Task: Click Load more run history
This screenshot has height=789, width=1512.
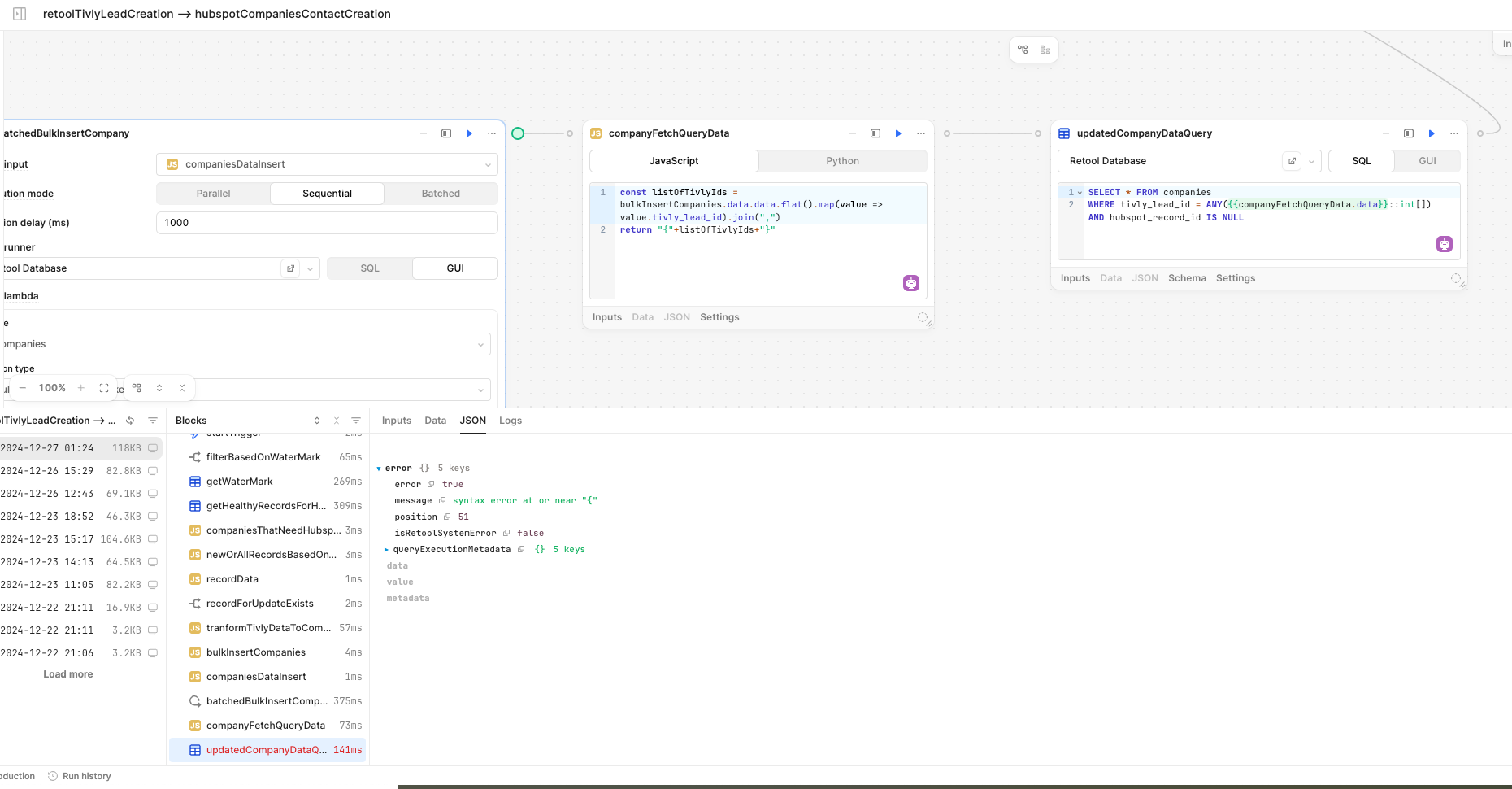Action: [x=68, y=674]
